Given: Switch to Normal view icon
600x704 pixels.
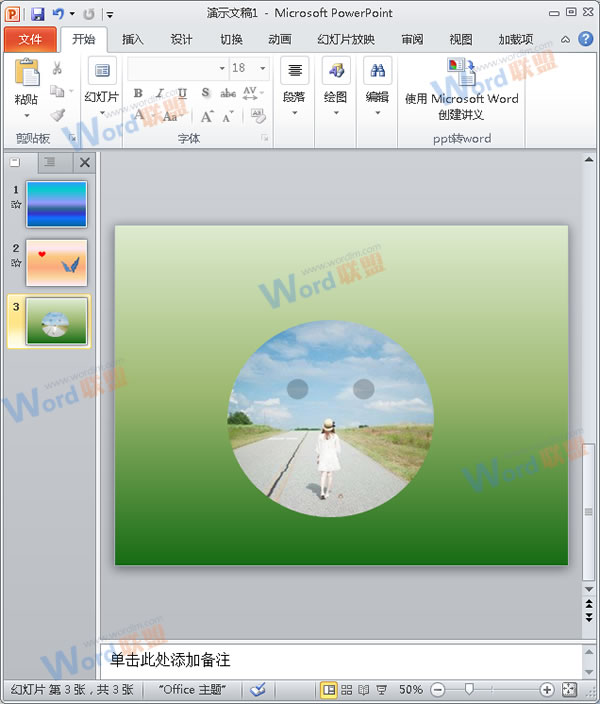Looking at the screenshot, I should 329,690.
